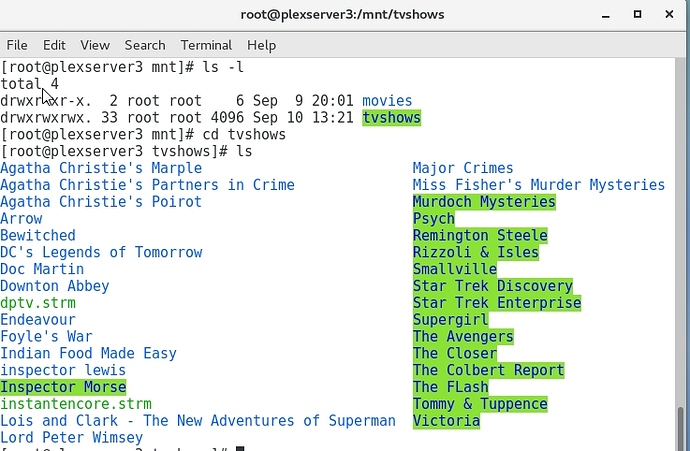Click the window title root@plexserver3:/mnt/tvshows

pos(342,15)
